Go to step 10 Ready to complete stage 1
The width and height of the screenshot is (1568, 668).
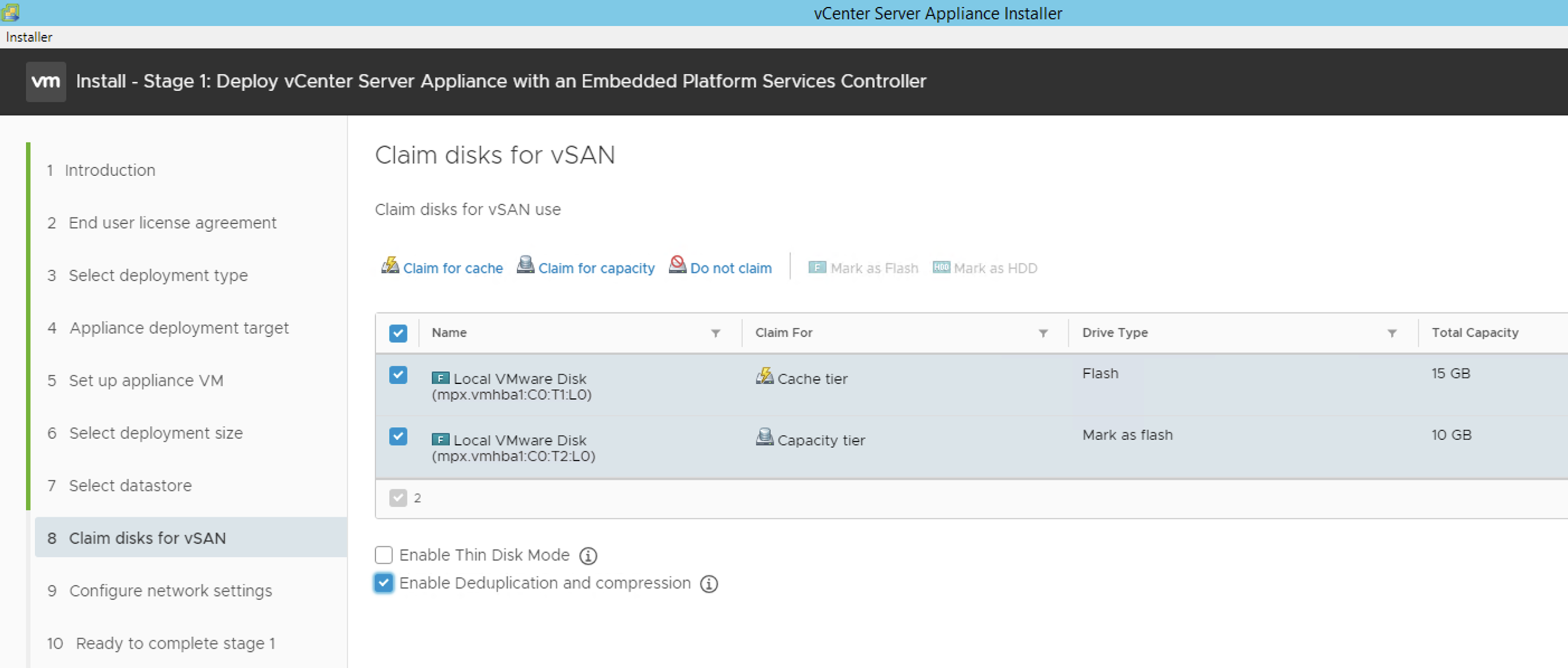pyautogui.click(x=161, y=643)
